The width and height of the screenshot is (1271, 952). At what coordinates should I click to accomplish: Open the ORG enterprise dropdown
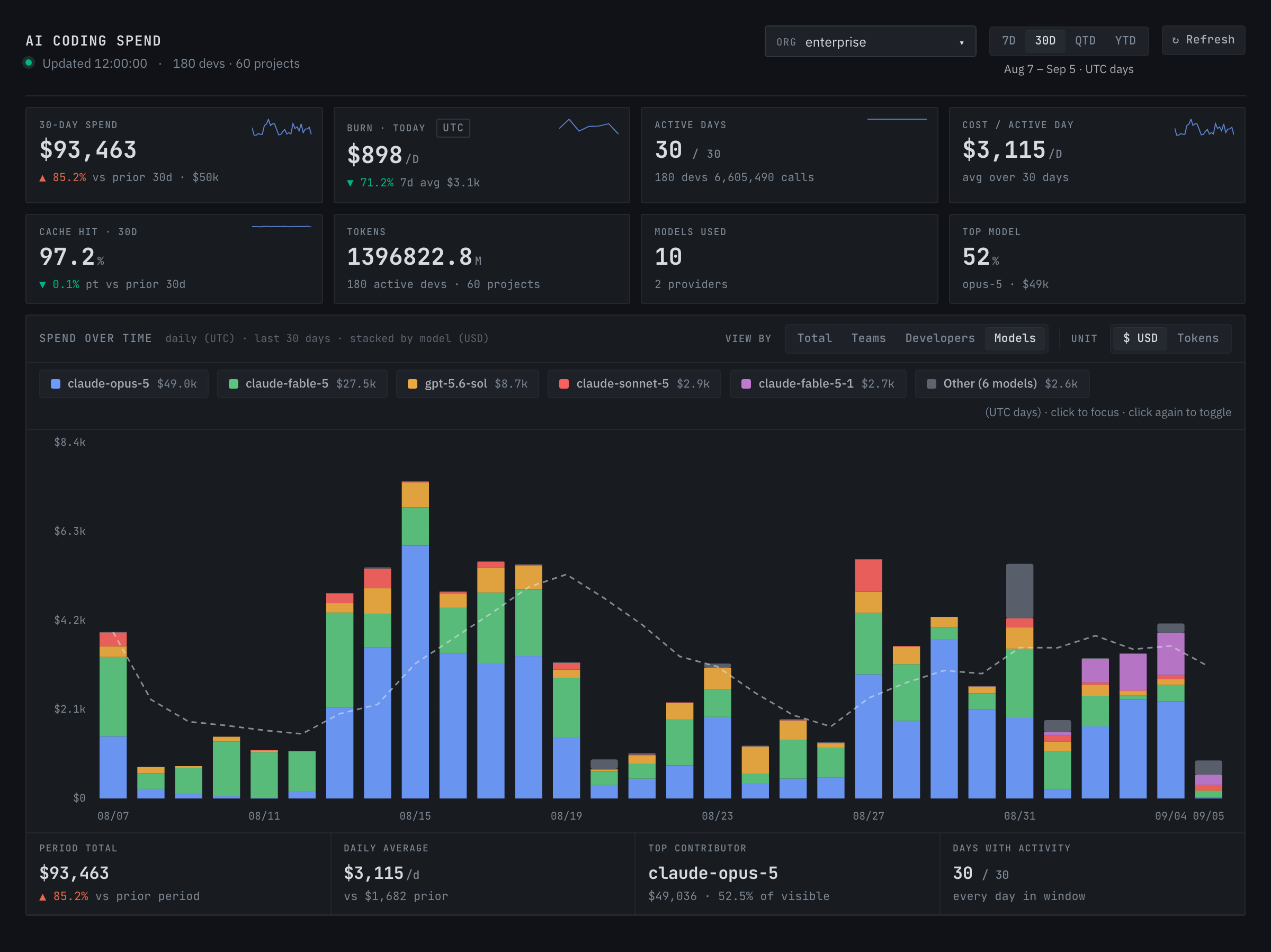pos(870,41)
